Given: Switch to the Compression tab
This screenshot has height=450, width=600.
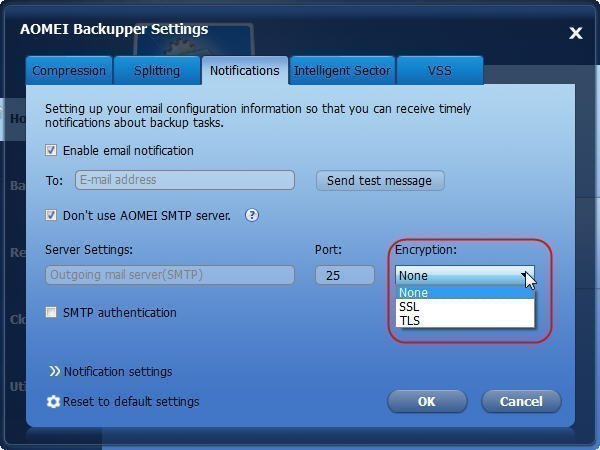Looking at the screenshot, I should tap(69, 71).
